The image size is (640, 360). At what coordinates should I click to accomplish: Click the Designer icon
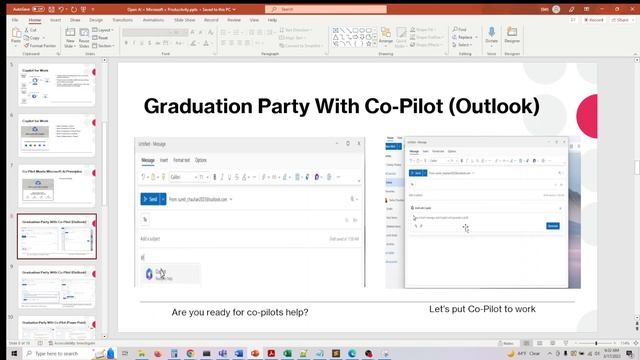pyautogui.click(x=512, y=32)
